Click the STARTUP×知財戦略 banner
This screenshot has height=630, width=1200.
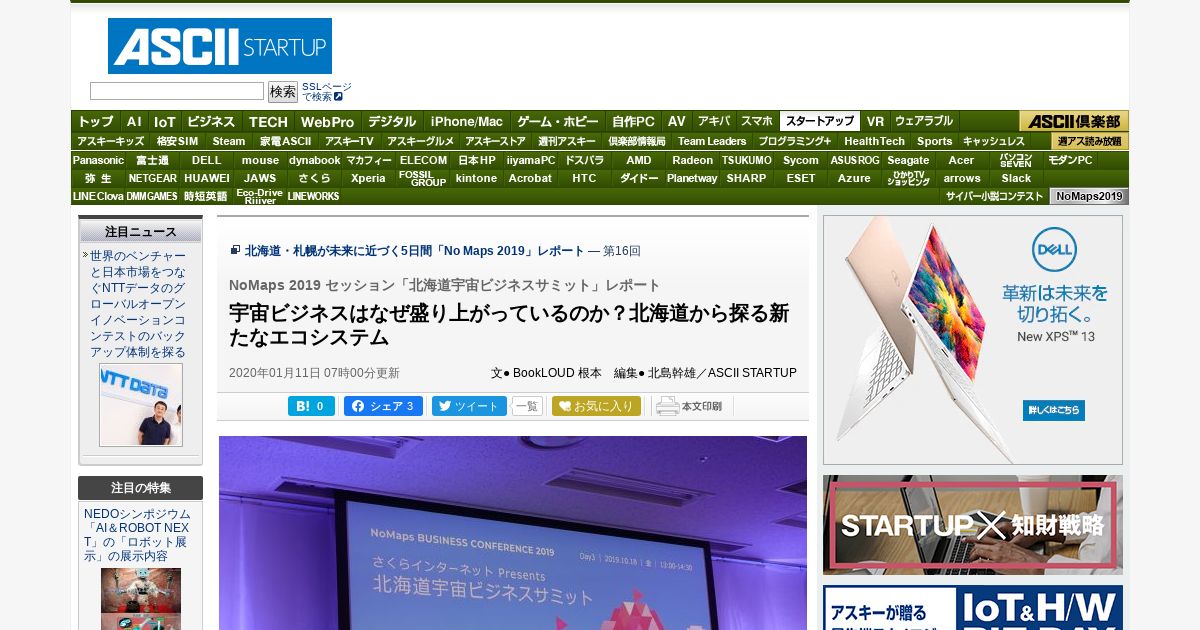(x=973, y=525)
